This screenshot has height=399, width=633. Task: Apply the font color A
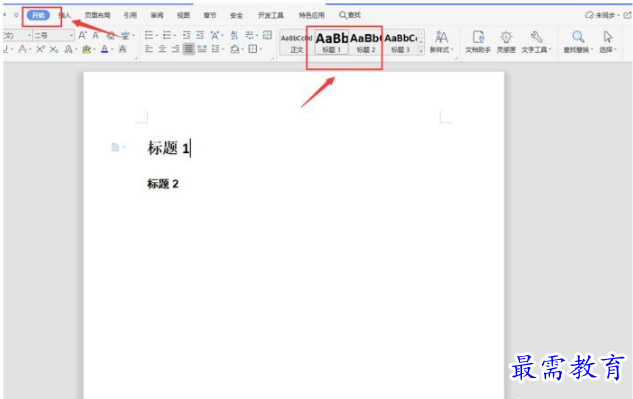[x=104, y=49]
